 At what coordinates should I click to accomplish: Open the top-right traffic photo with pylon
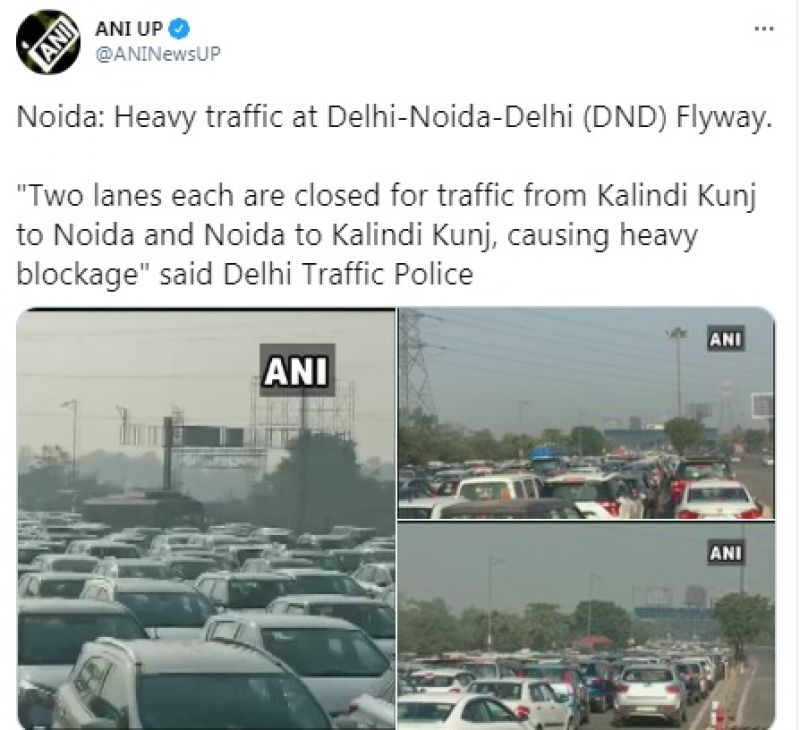point(586,413)
